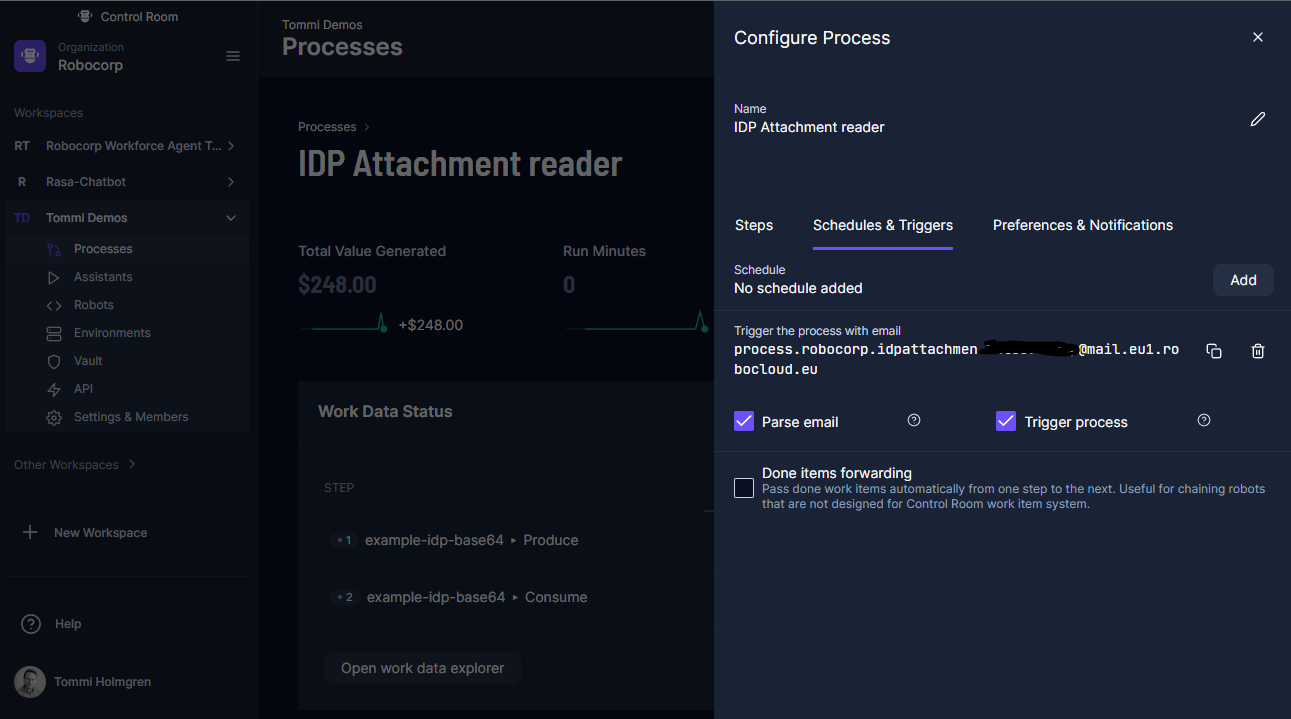Screen dimensions: 1291x719
Task: Click the Processes breadcrumb link
Action: pyautogui.click(x=327, y=127)
